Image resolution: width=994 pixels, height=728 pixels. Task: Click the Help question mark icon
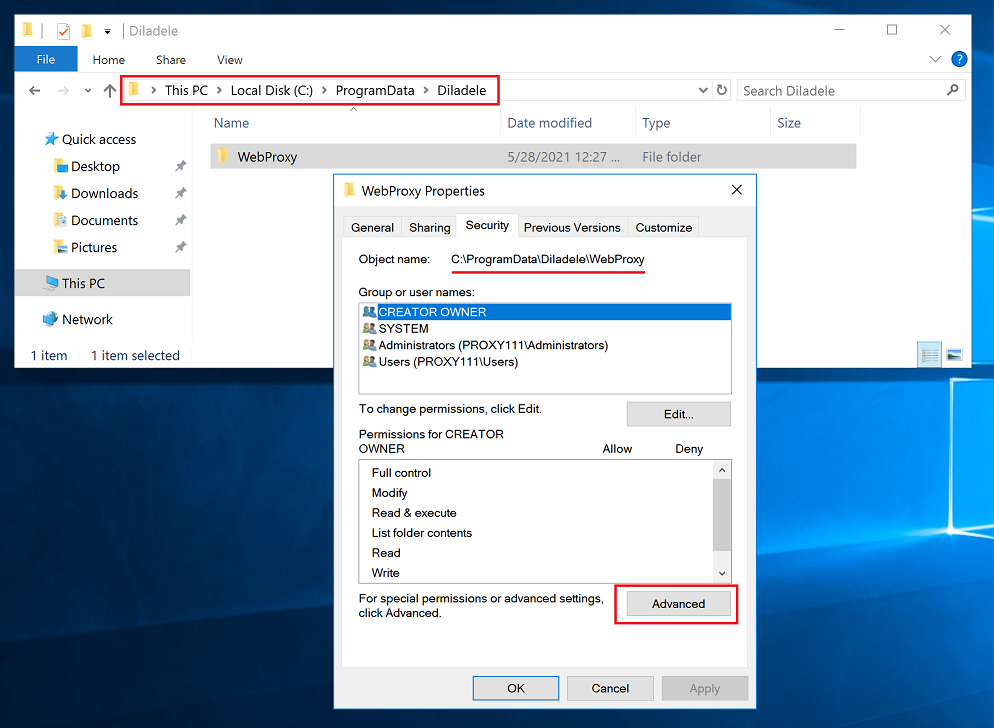pyautogui.click(x=959, y=59)
